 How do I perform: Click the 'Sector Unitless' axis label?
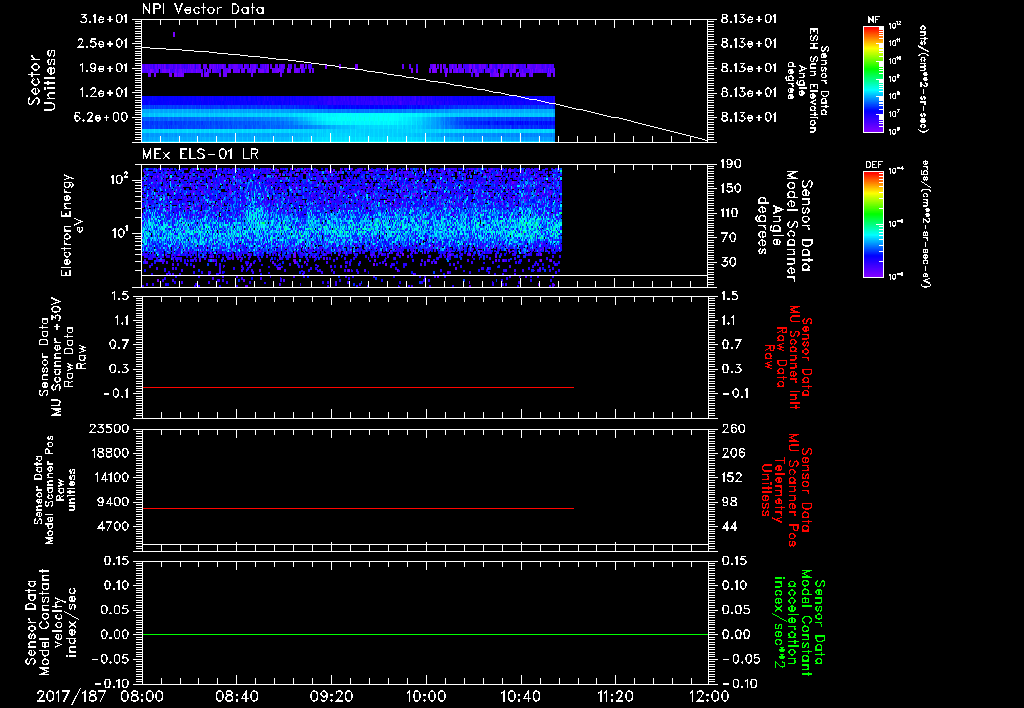41,80
